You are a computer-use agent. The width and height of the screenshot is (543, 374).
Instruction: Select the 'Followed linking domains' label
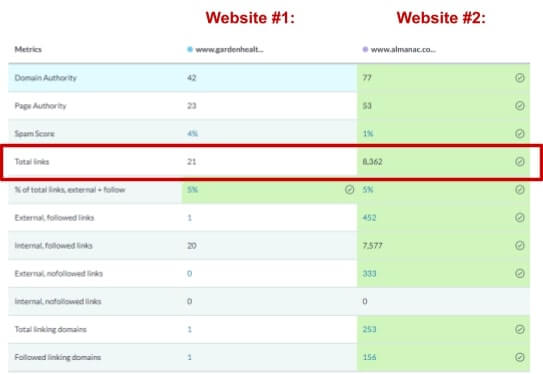[57, 357]
